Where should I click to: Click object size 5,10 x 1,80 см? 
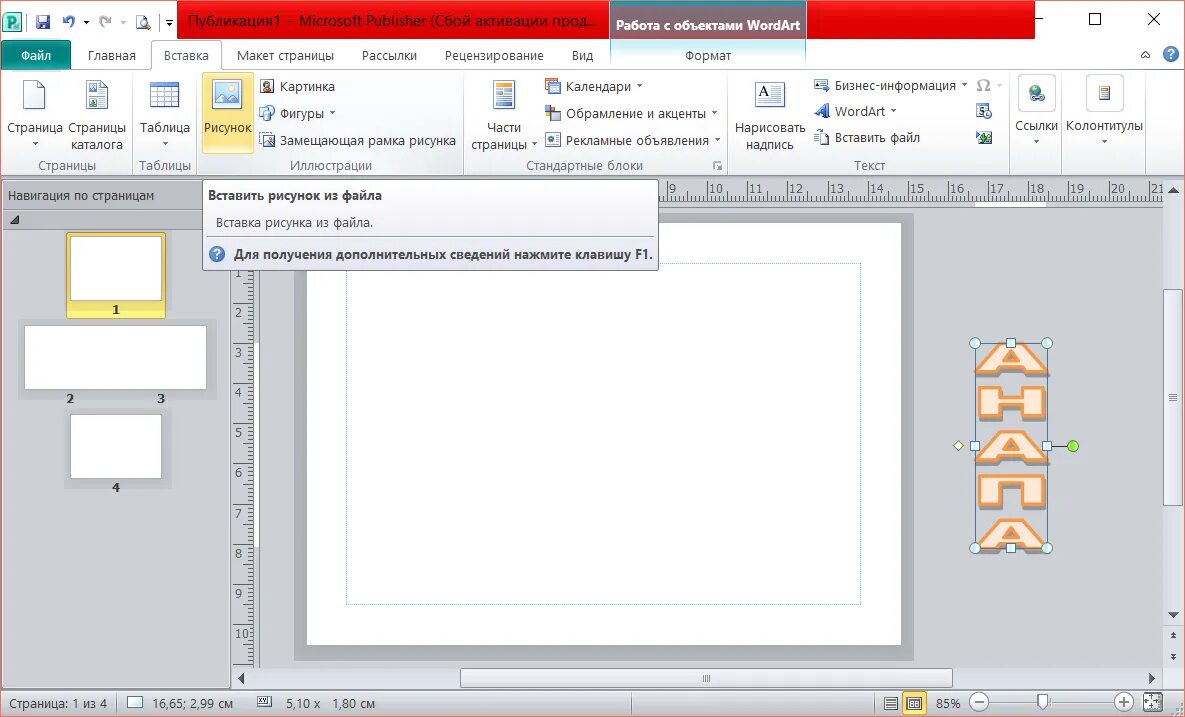(x=330, y=703)
